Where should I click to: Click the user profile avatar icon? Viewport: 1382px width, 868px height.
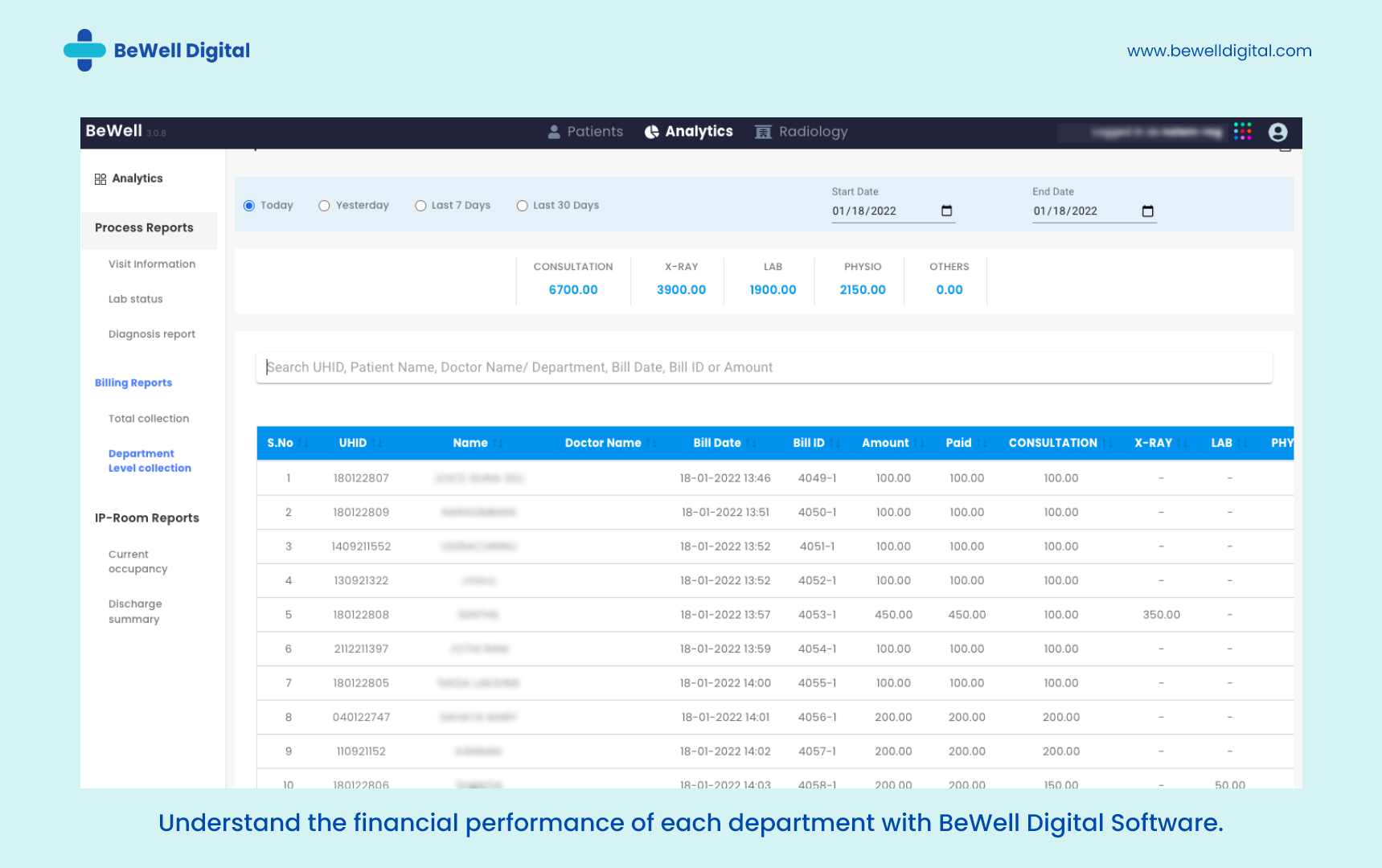[1276, 132]
